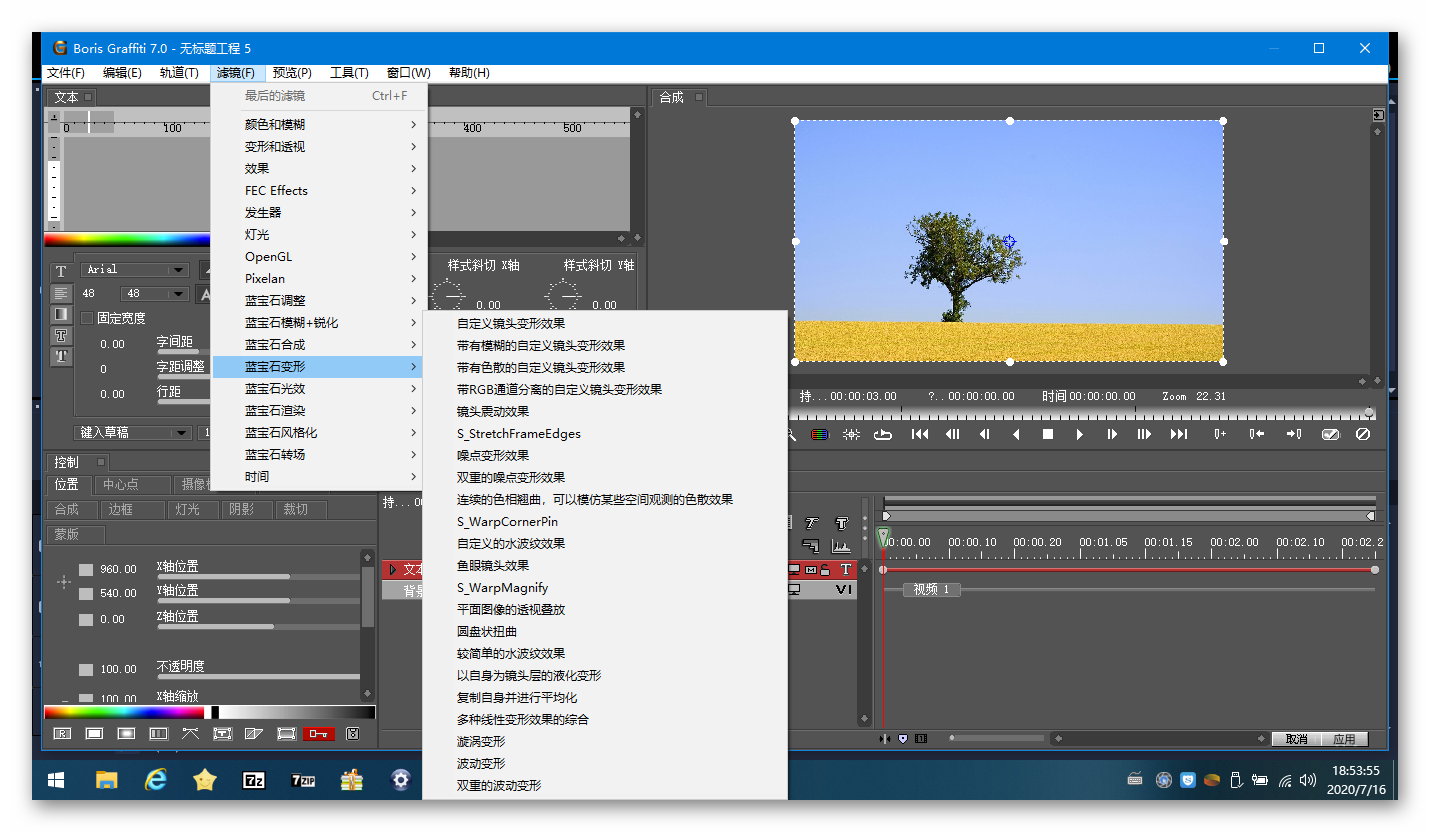Open File Explorer from the taskbar
The image size is (1430, 832).
pos(107,779)
